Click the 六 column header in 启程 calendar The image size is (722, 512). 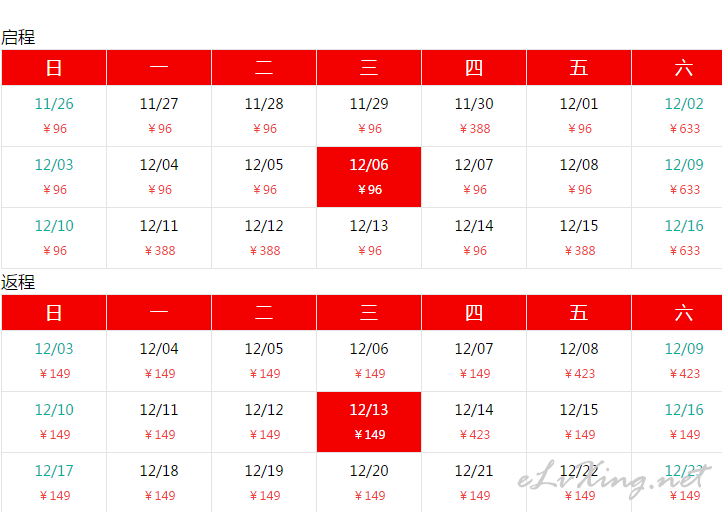point(677,67)
